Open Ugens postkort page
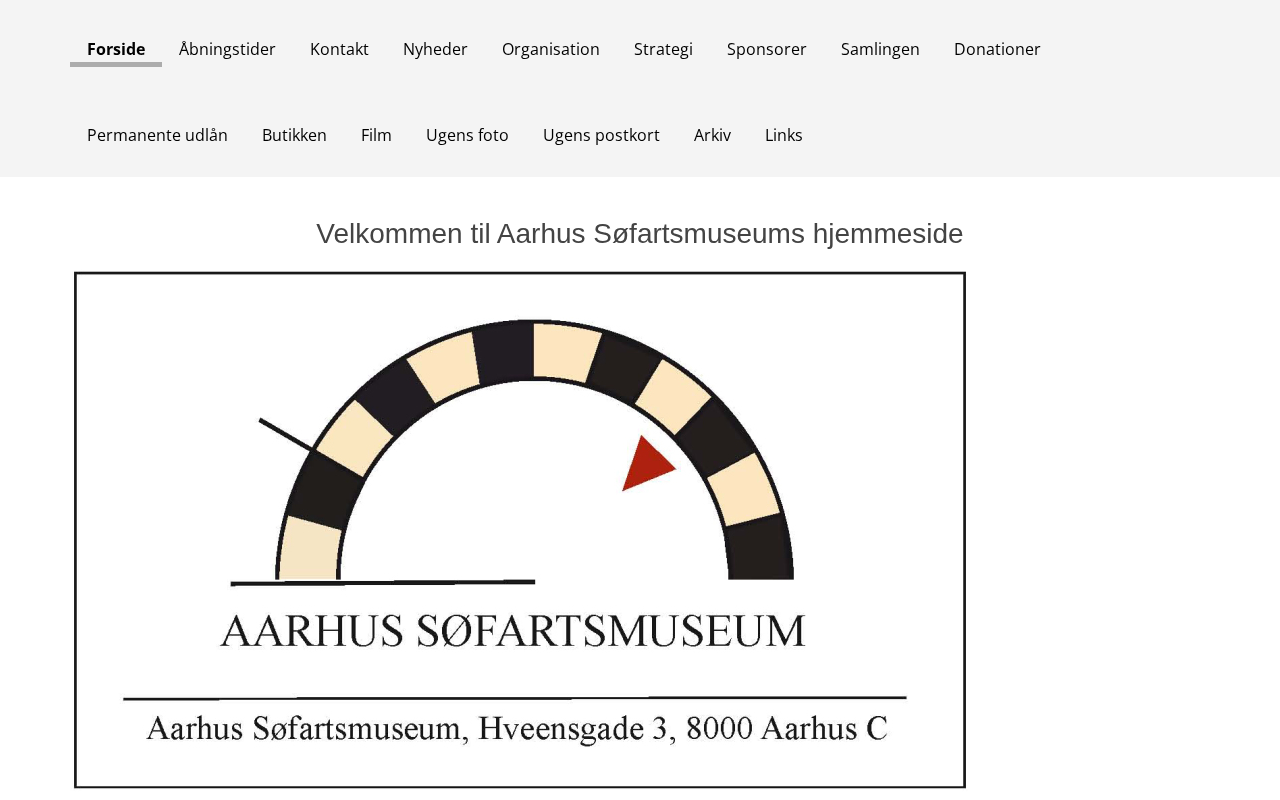The width and height of the screenshot is (1280, 800). click(601, 135)
